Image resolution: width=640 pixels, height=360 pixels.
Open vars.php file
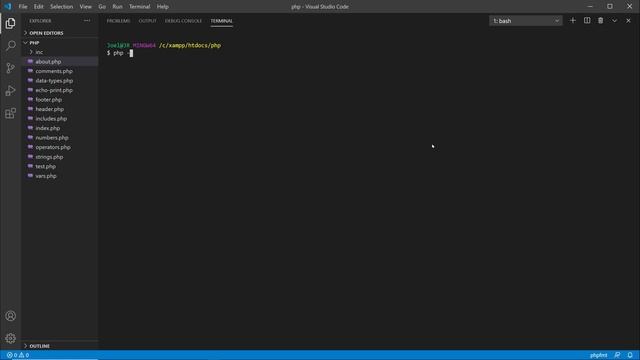60,176
